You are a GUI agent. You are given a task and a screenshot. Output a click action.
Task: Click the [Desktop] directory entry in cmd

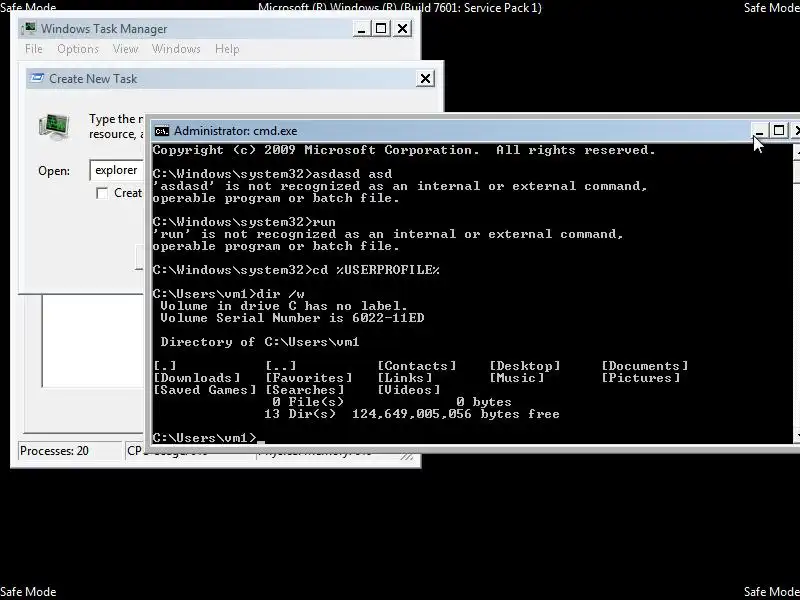525,366
